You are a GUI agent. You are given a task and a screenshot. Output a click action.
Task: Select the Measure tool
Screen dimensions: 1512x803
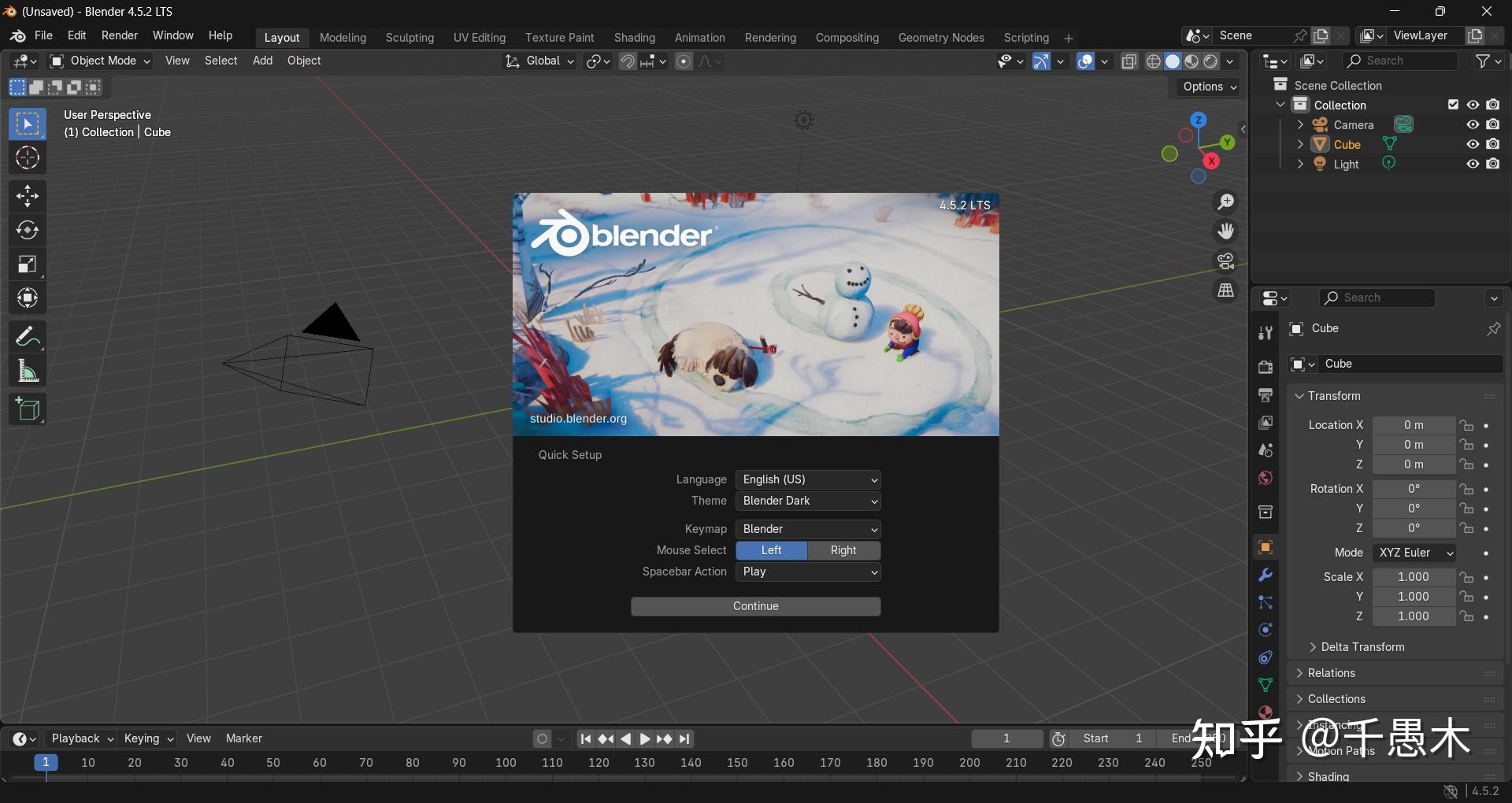click(28, 371)
